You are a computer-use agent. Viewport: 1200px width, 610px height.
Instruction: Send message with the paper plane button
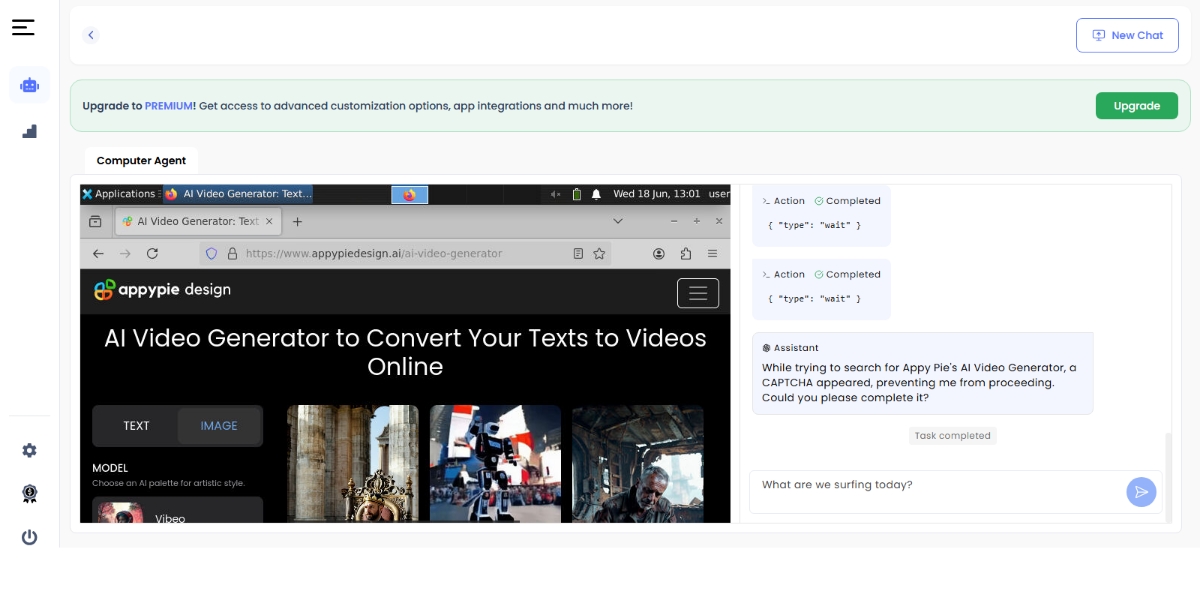point(1141,492)
